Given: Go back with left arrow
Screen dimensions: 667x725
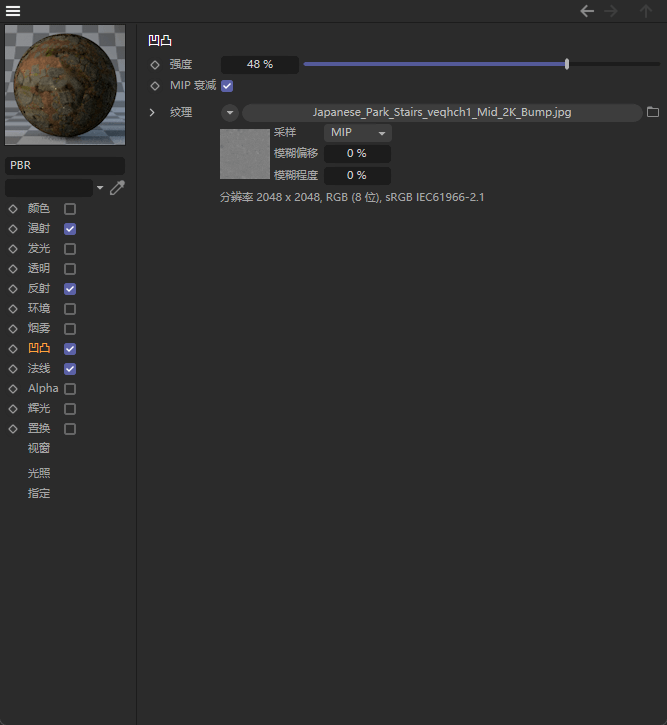Looking at the screenshot, I should [x=587, y=11].
